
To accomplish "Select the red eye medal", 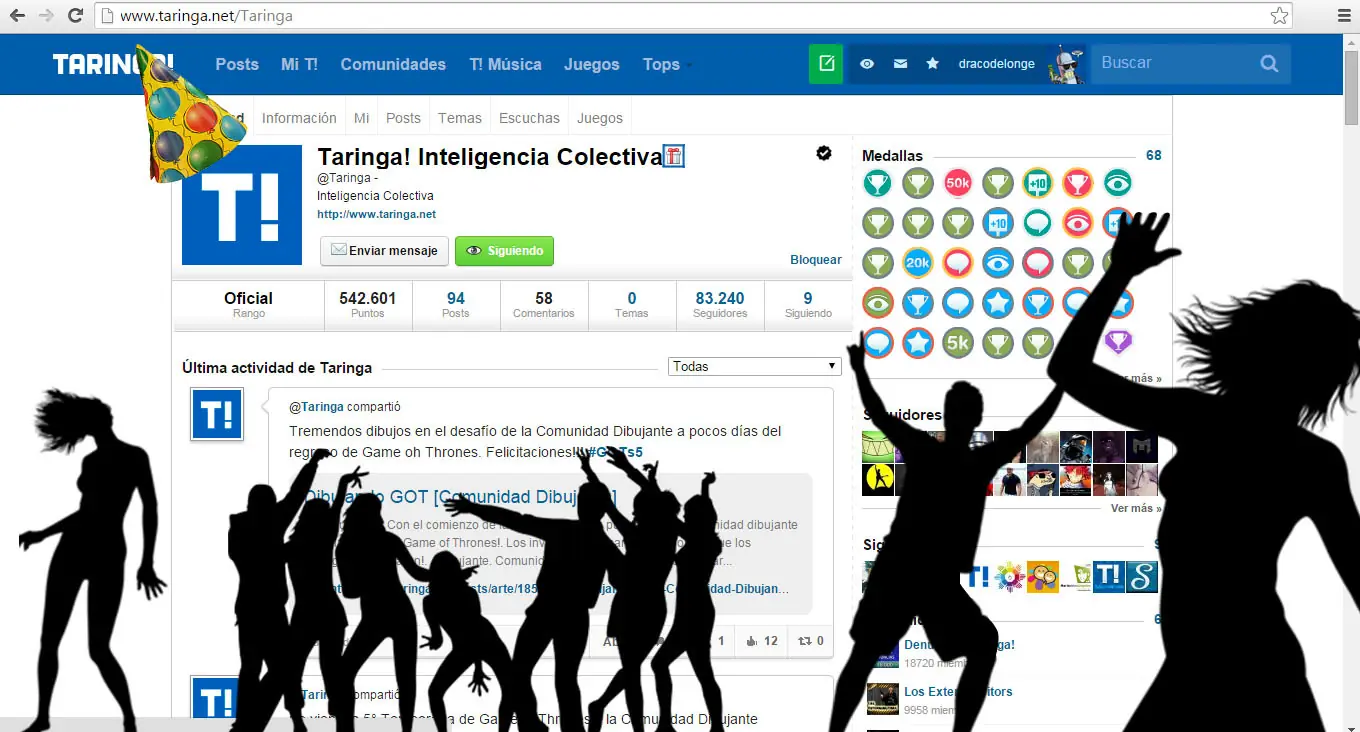I will pos(1078,223).
